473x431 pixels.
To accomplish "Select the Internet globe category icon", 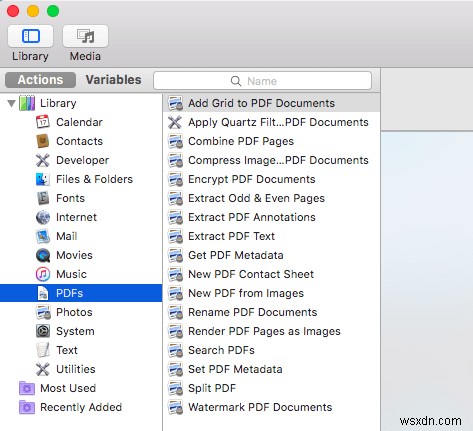I will coord(43,217).
